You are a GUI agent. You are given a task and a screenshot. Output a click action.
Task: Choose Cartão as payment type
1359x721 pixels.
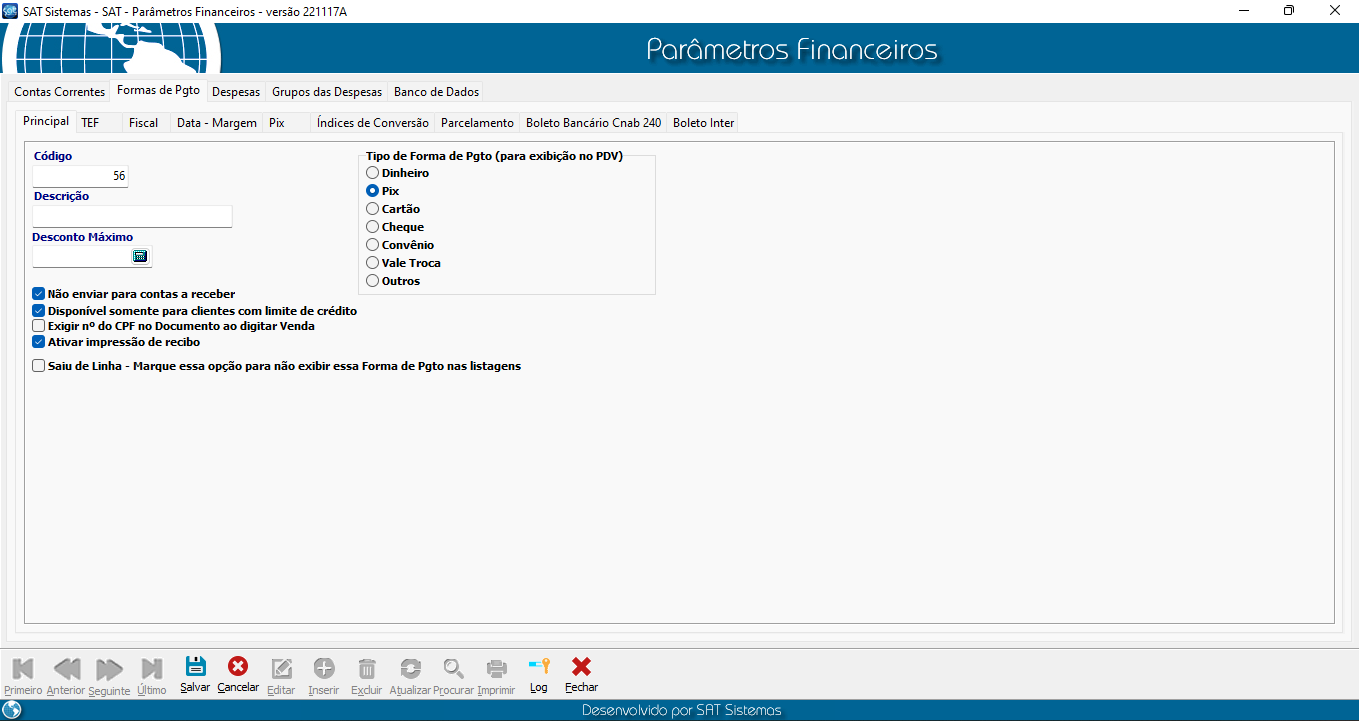(x=373, y=209)
